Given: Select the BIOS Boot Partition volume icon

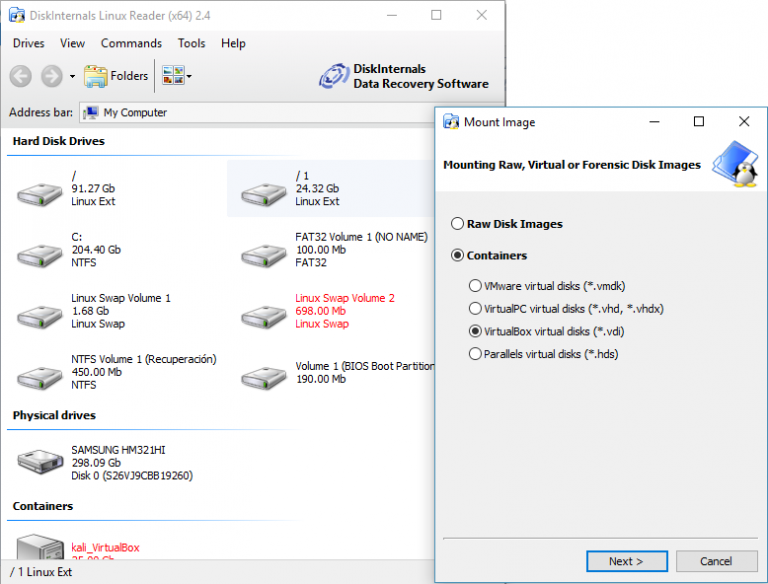Looking at the screenshot, I should pos(264,378).
